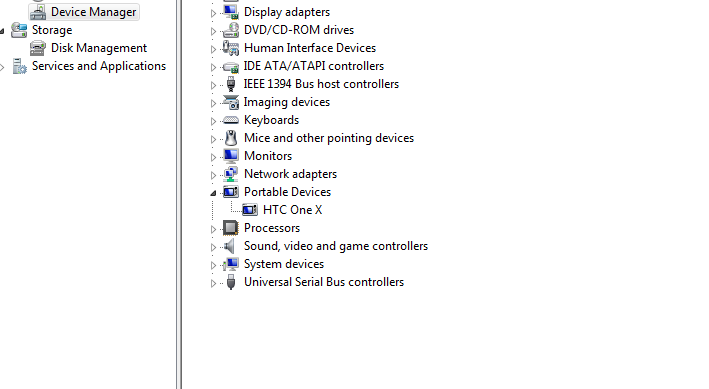Select the Storage node

coord(52,30)
